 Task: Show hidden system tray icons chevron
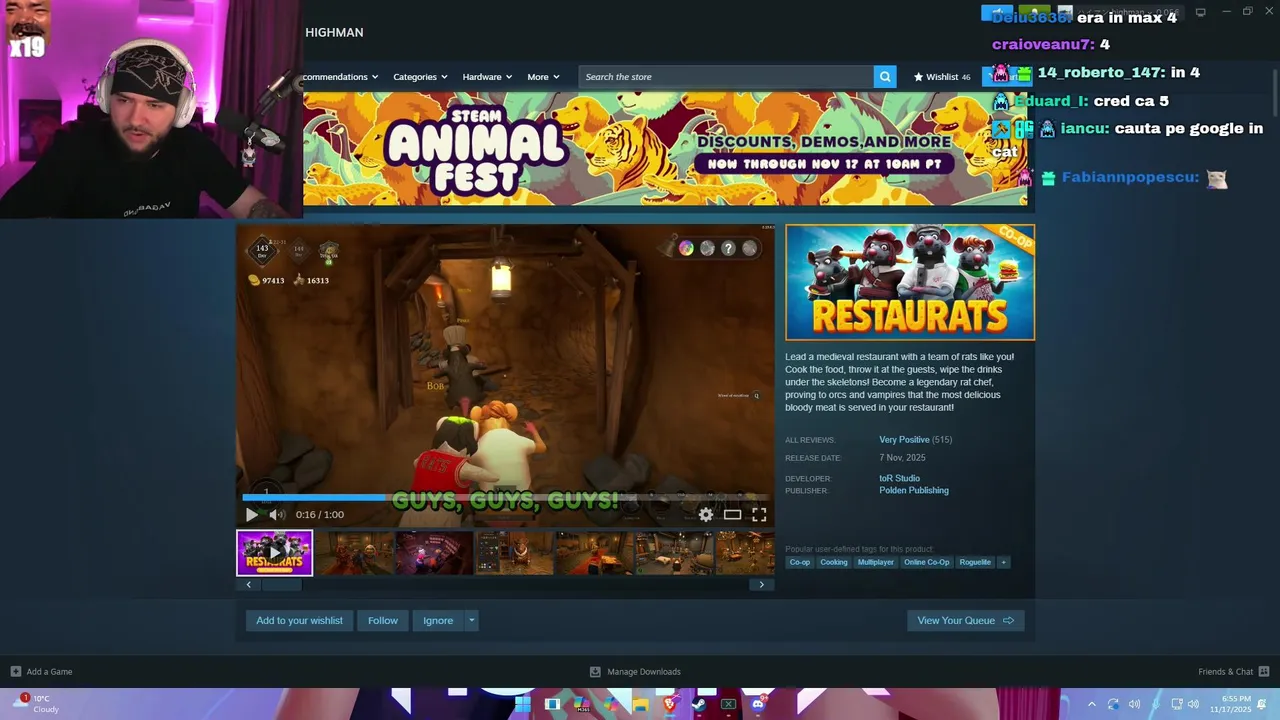[x=1091, y=704]
